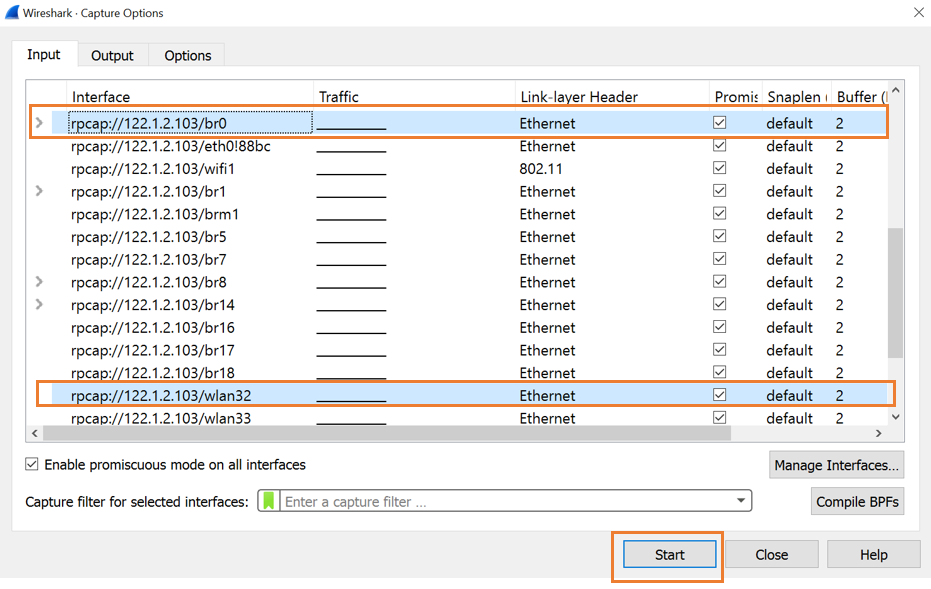Open Help for capture options
This screenshot has width=931, height=589.
point(873,555)
